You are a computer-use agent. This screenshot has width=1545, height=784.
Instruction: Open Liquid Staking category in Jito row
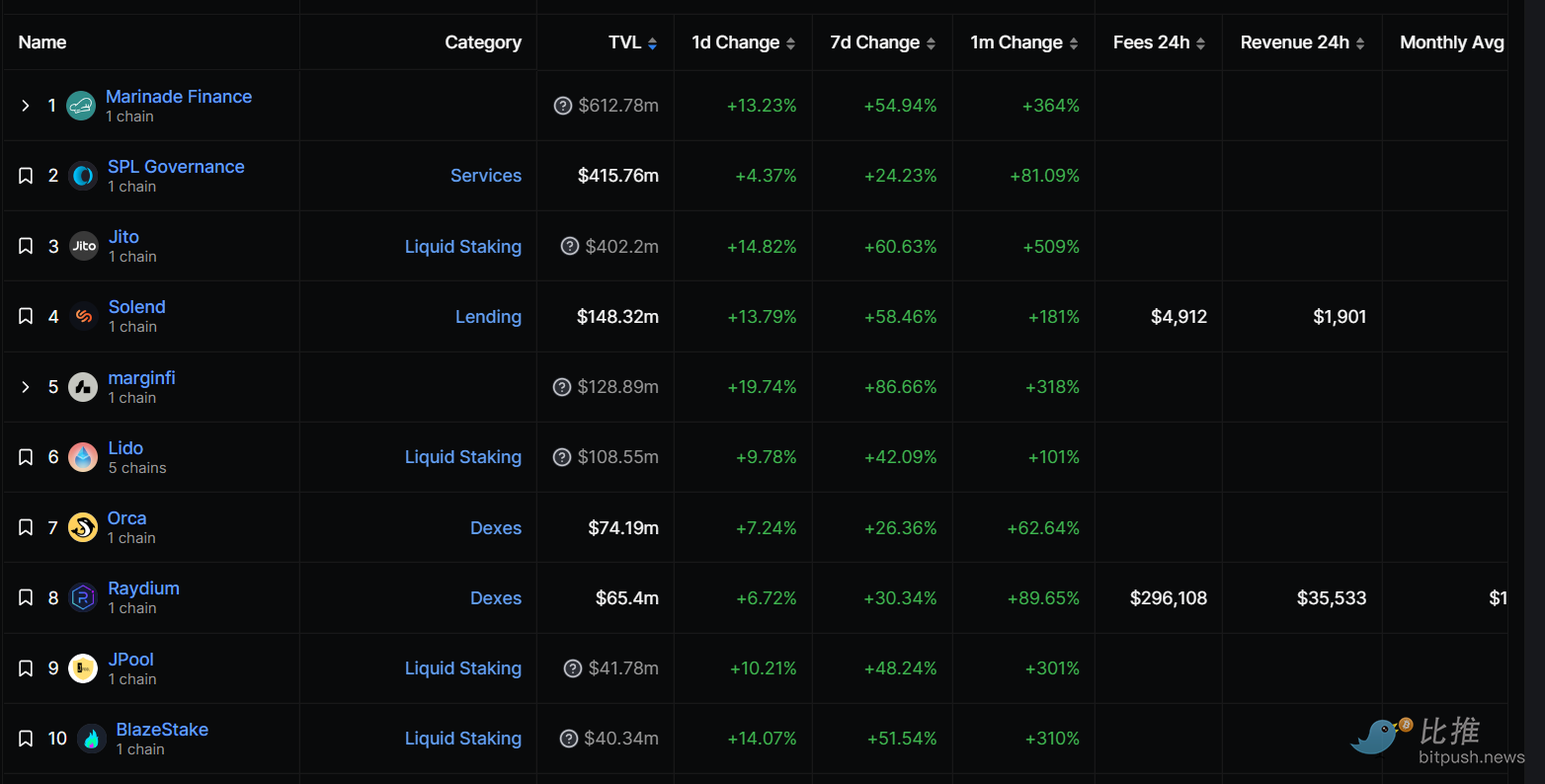click(463, 247)
